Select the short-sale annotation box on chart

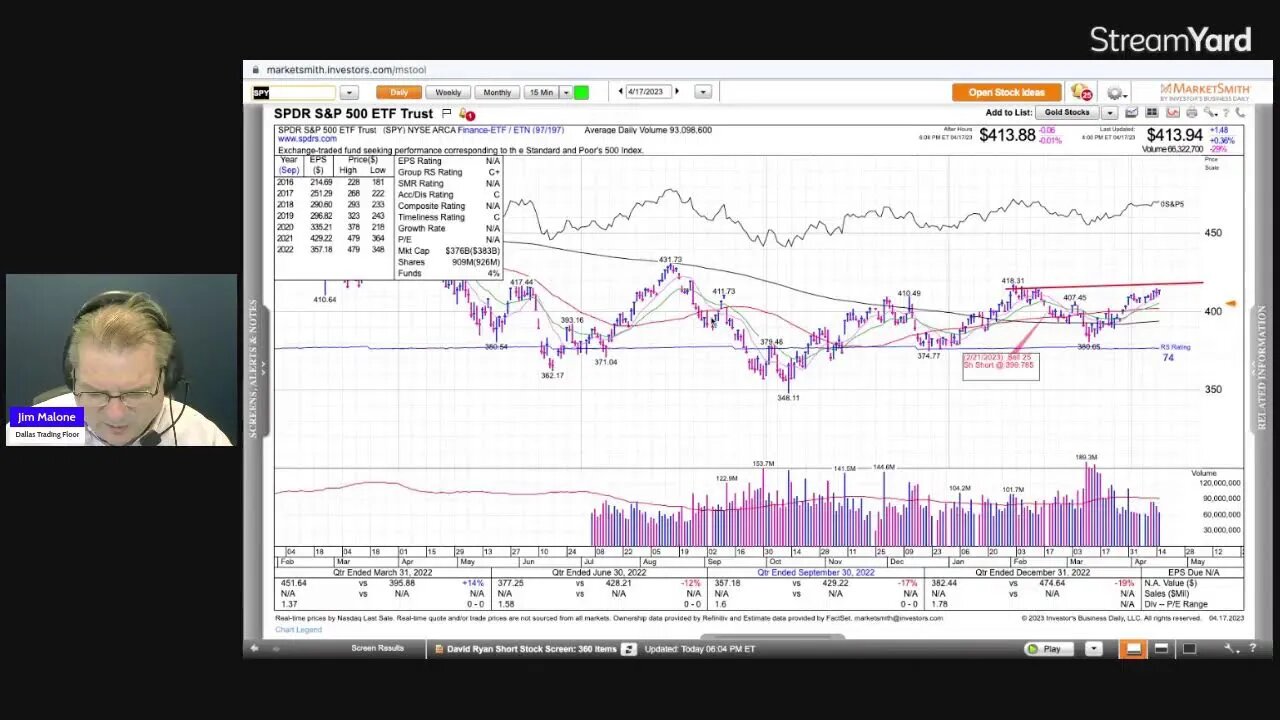1000,366
